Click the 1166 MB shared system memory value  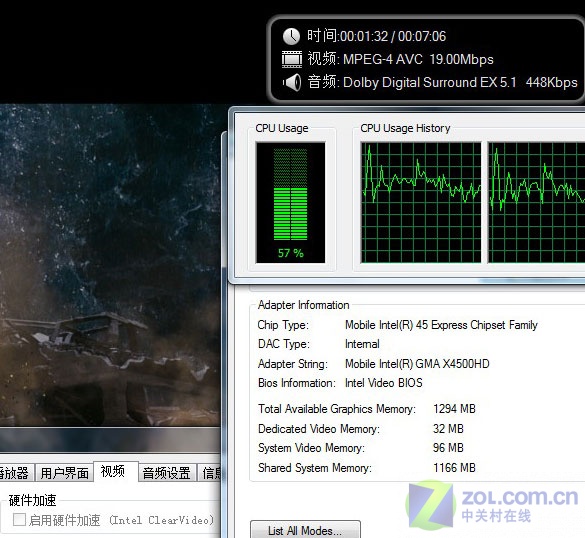[454, 467]
